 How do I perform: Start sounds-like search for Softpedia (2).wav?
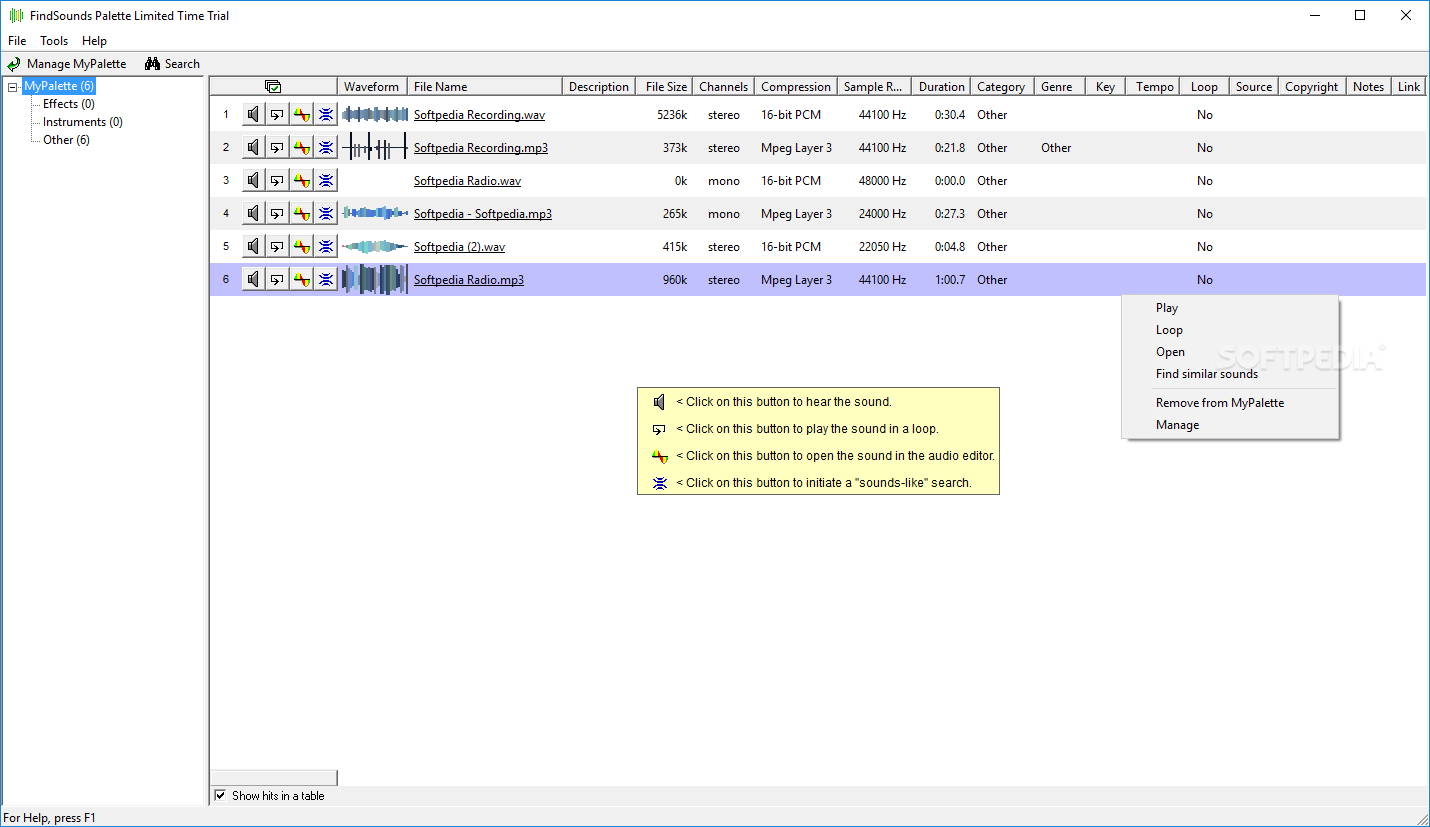tap(325, 247)
